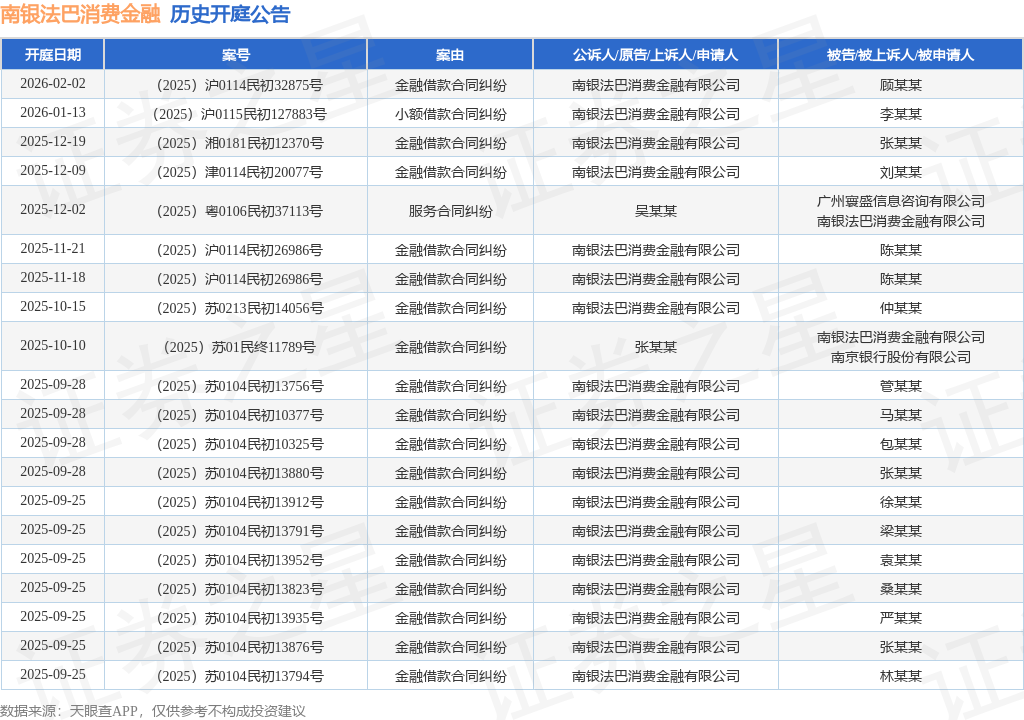Select defendant 李某某
Image resolution: width=1024 pixels, height=720 pixels.
point(901,114)
